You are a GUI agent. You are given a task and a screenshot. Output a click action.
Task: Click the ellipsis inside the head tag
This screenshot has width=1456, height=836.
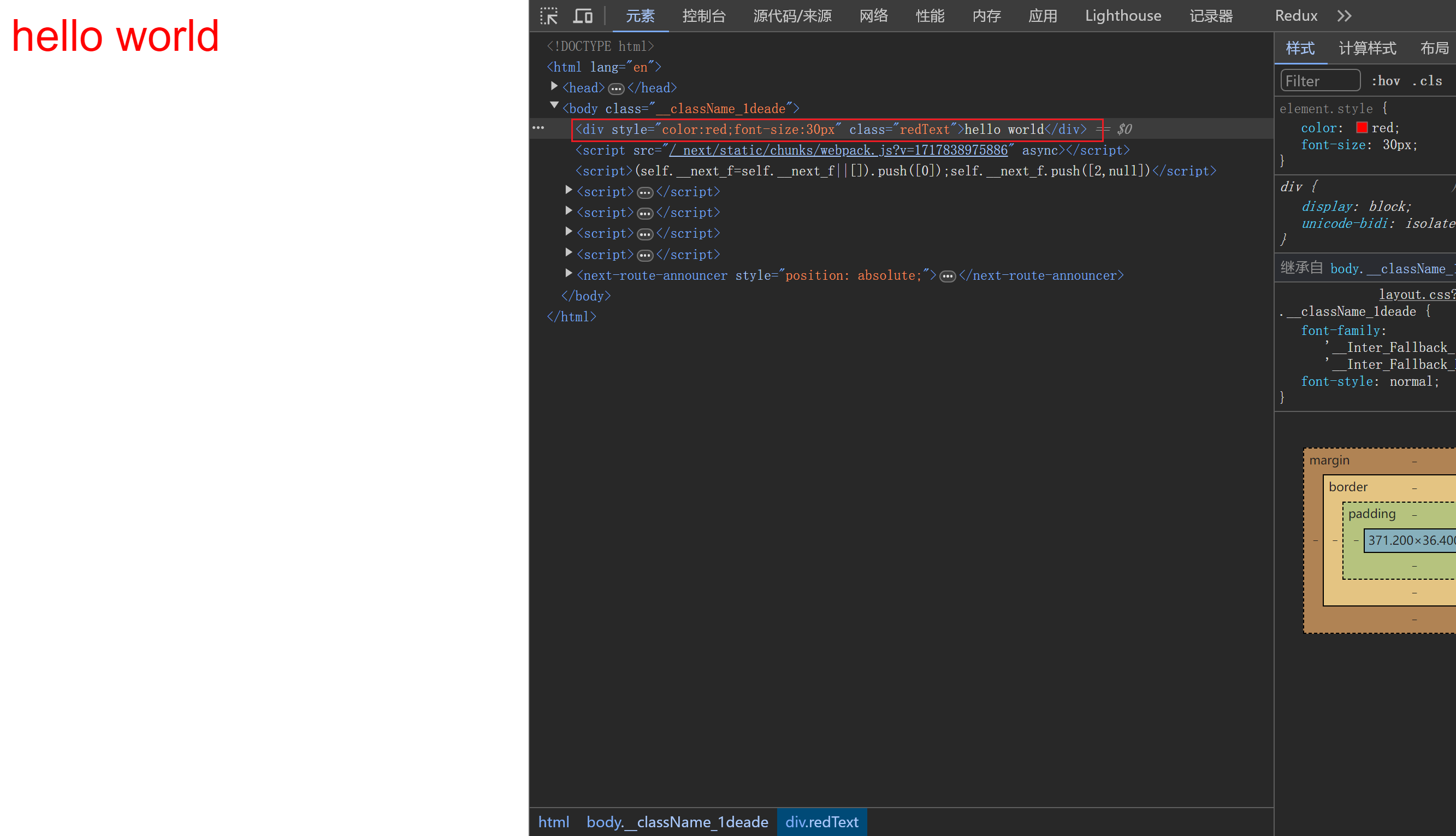coord(616,89)
